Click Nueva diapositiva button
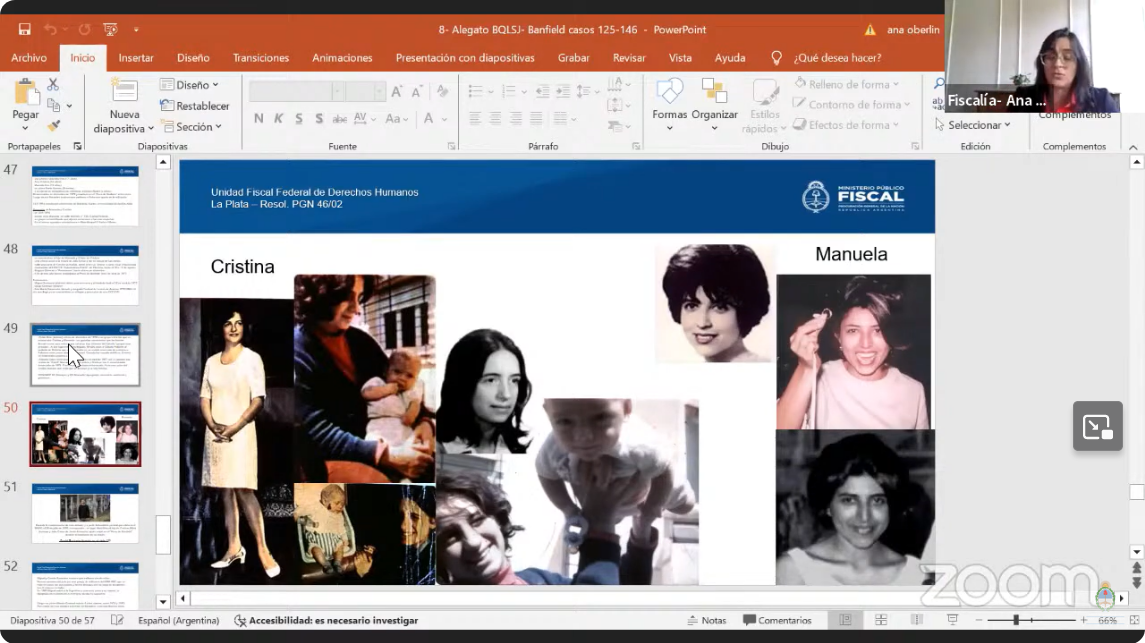The image size is (1145, 643). [x=124, y=96]
